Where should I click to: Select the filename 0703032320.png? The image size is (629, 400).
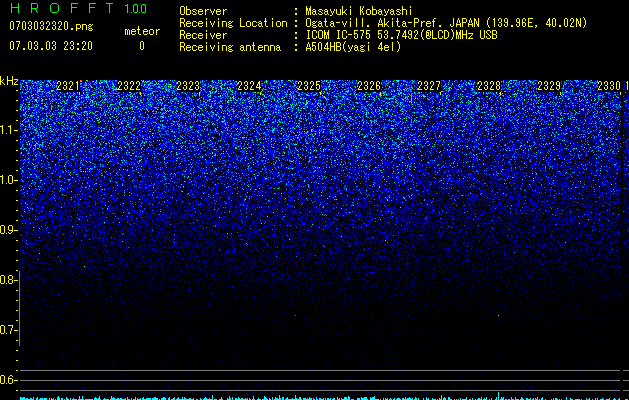tap(51, 27)
